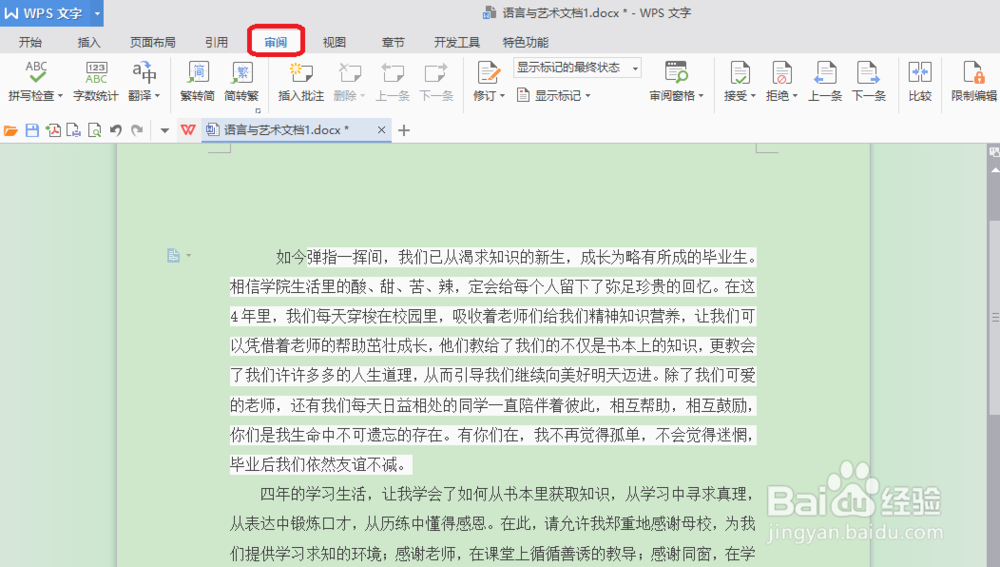Switch to the 开始 tab

(30, 42)
